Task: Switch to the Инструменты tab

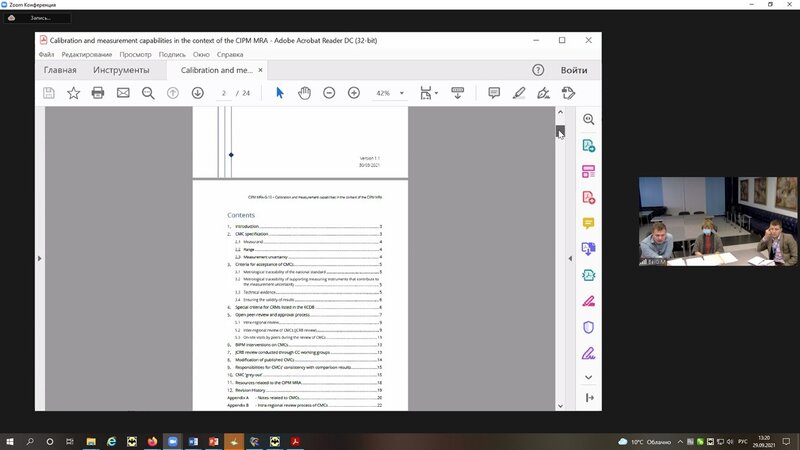Action: (121, 71)
